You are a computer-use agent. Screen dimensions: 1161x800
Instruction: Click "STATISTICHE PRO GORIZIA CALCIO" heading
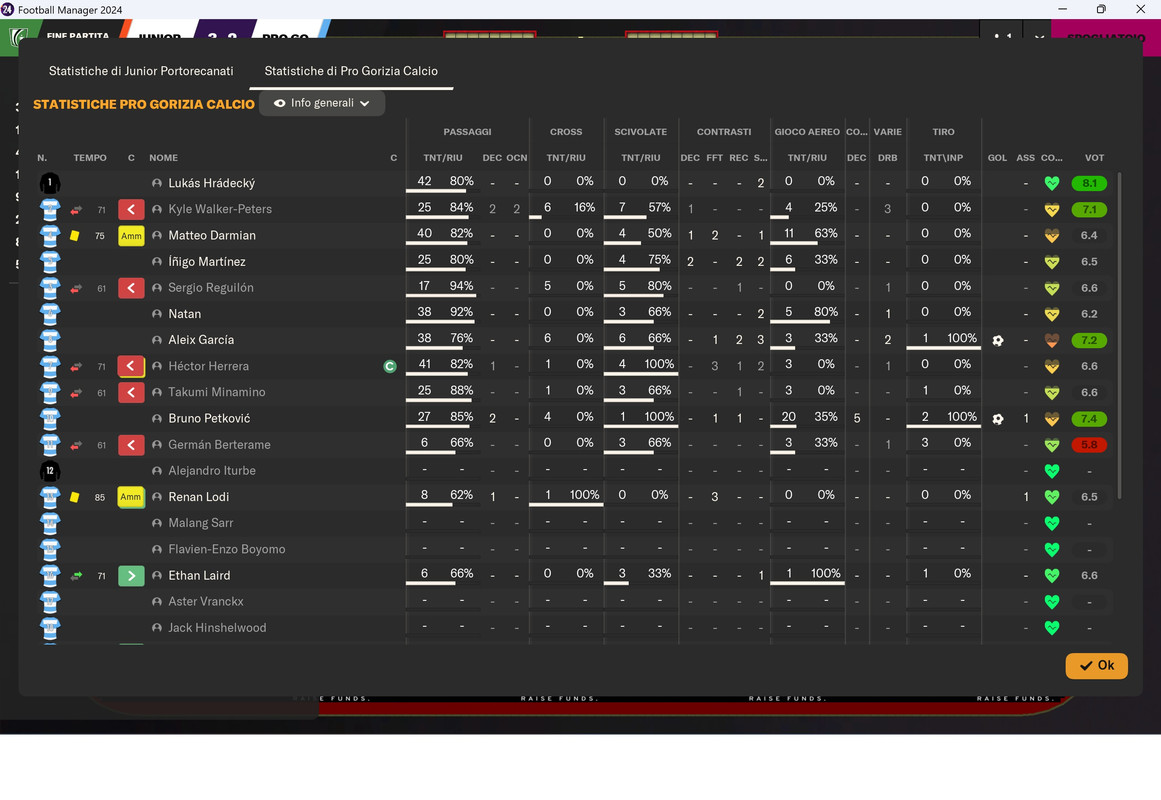[144, 104]
